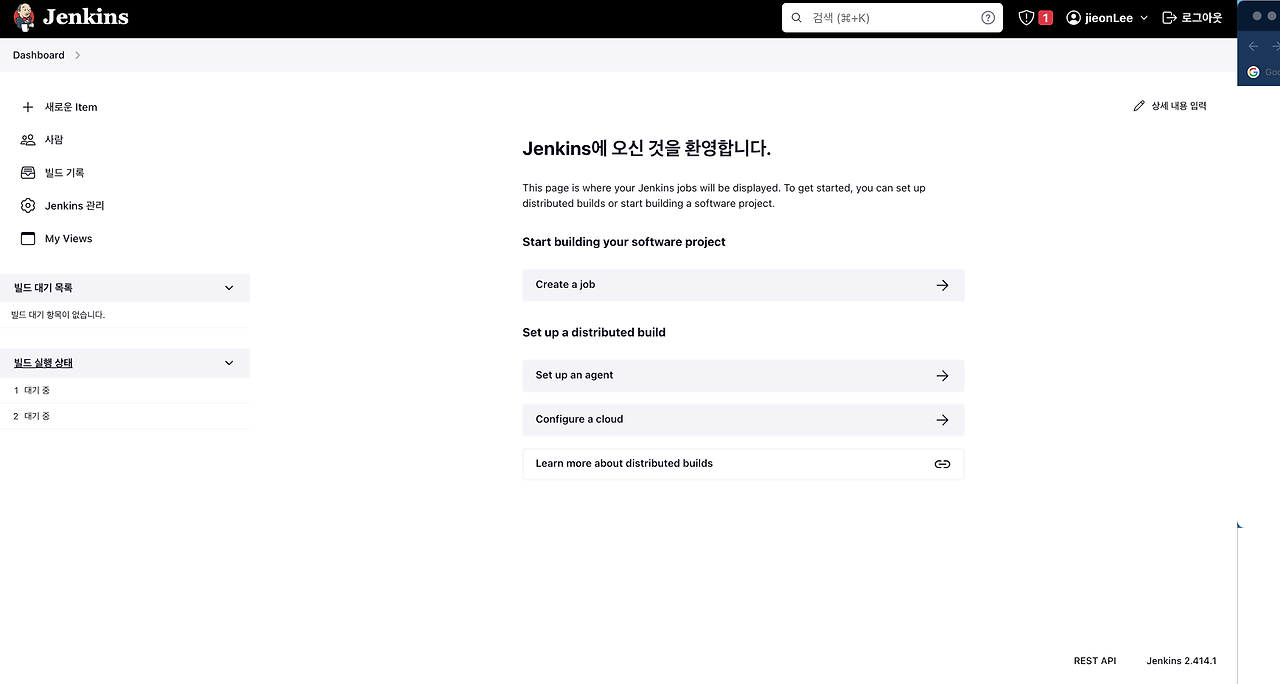This screenshot has width=1280, height=684.
Task: Click the 로그아웃 logout icon
Action: point(1169,18)
